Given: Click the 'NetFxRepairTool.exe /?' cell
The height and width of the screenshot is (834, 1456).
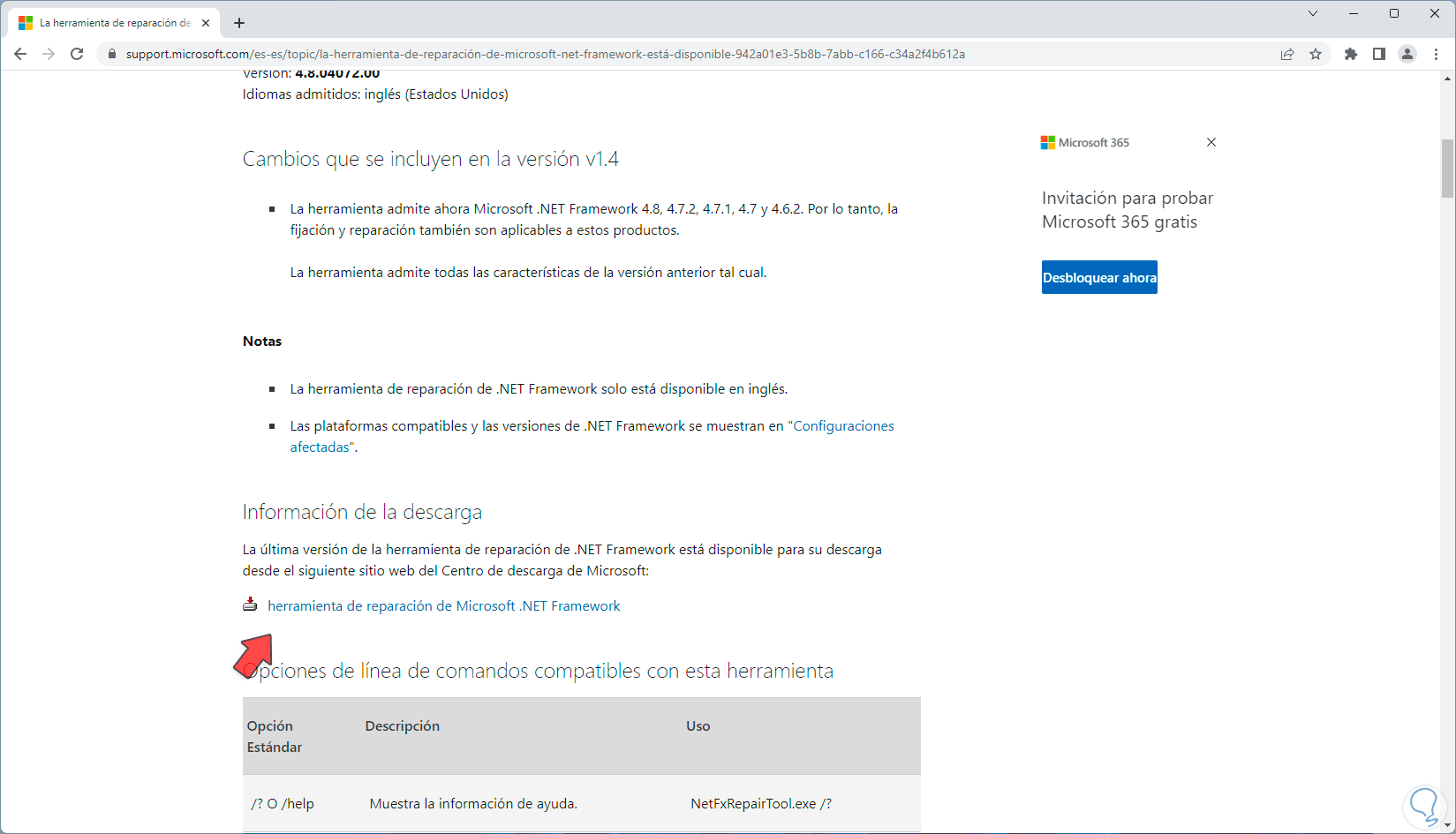Looking at the screenshot, I should click(761, 804).
